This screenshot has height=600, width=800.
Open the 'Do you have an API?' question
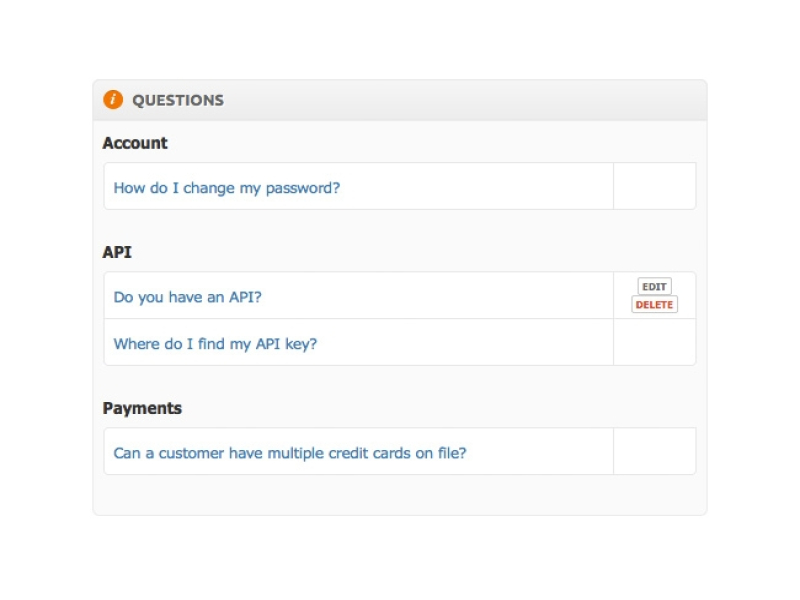tap(188, 297)
